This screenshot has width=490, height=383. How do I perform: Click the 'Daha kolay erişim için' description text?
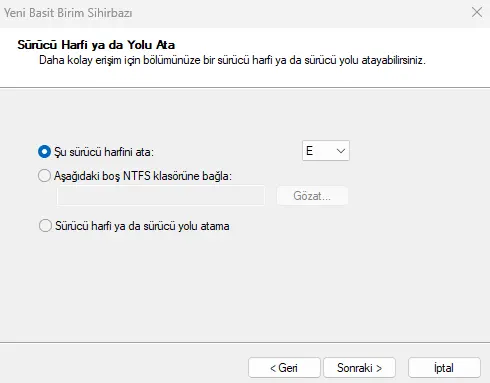pos(232,60)
